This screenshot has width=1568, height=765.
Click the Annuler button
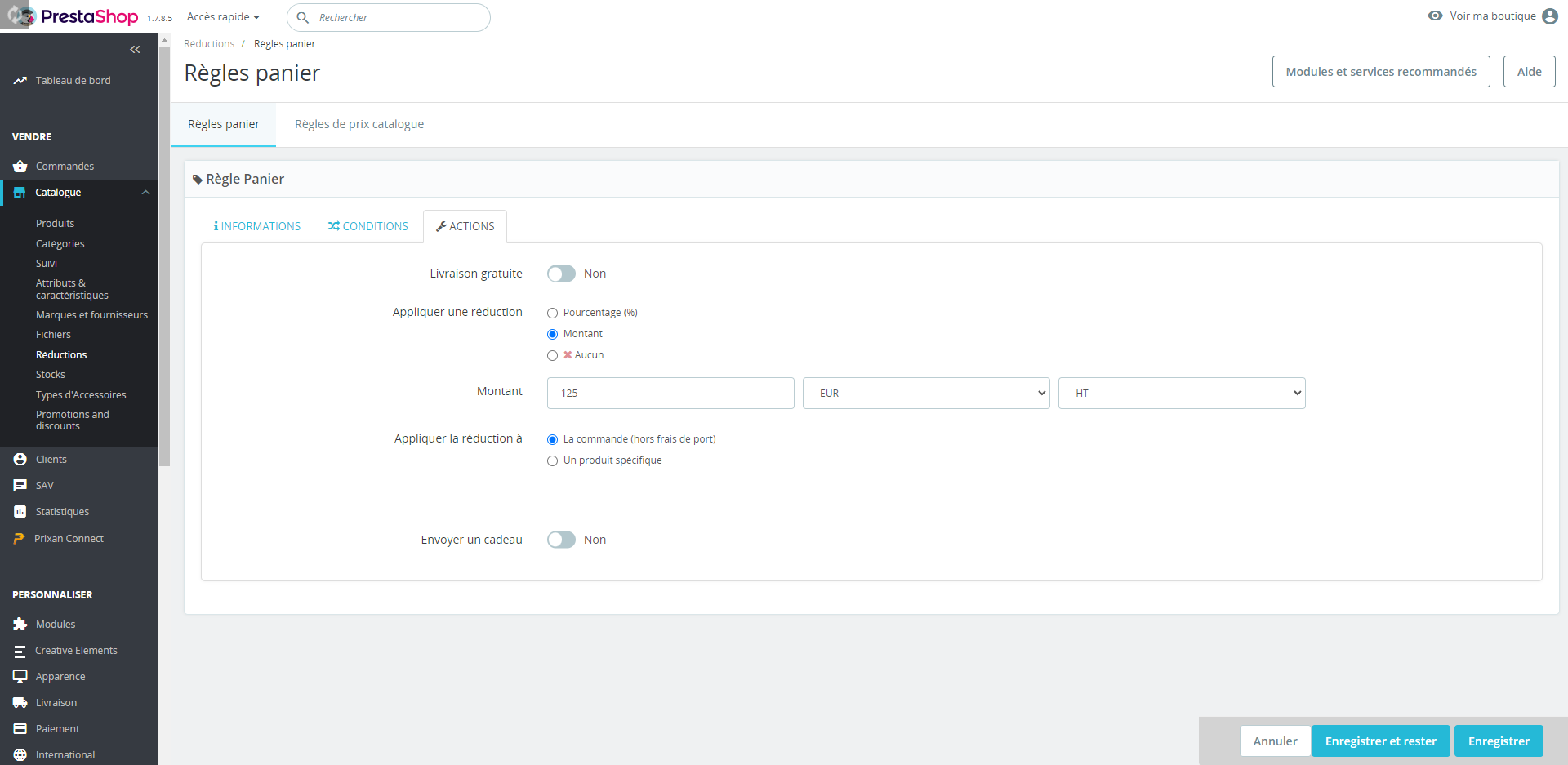pyautogui.click(x=1275, y=741)
